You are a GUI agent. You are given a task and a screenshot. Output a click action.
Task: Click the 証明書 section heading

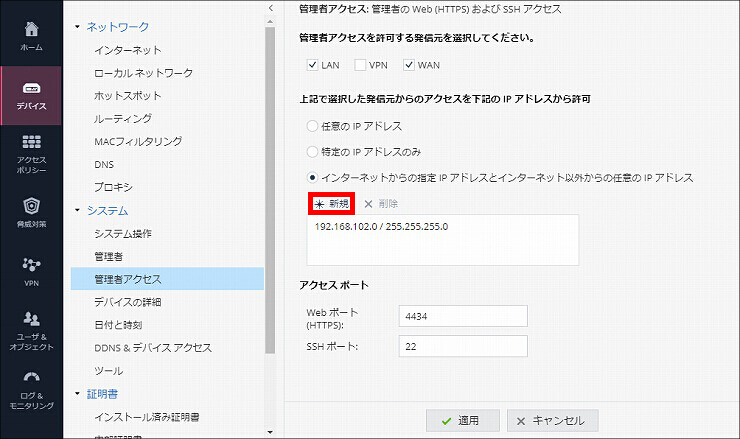(x=102, y=393)
